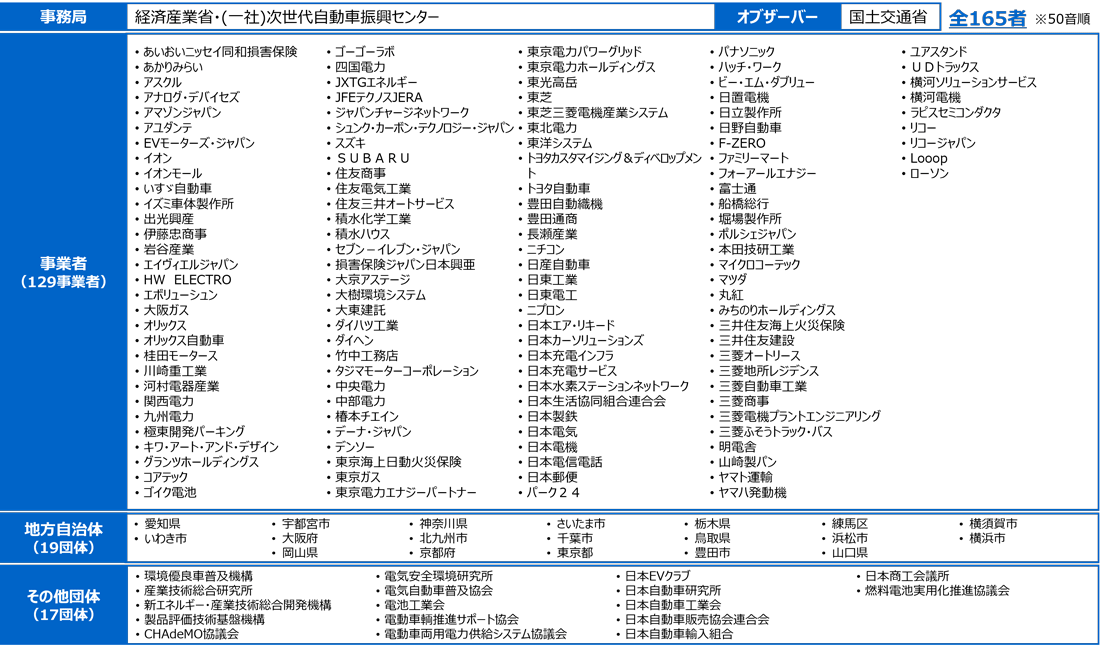Image resolution: width=1100 pixels, height=648 pixels.
Task: Click the ＳＵＢＡＲＵ list entry
Action: tap(372, 158)
